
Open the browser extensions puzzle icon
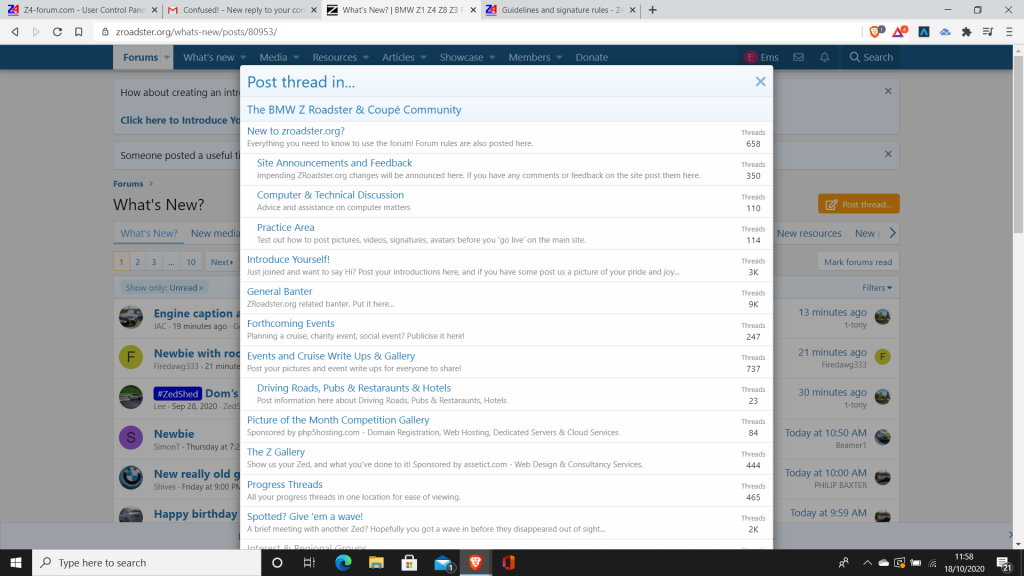click(967, 31)
